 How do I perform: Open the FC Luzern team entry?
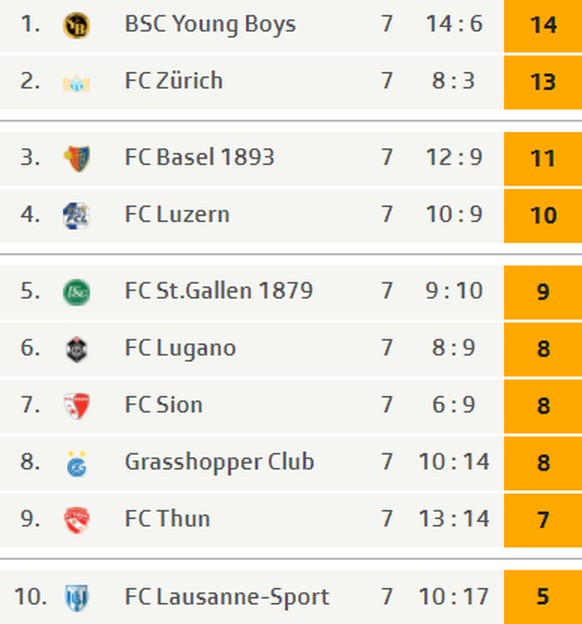point(177,214)
